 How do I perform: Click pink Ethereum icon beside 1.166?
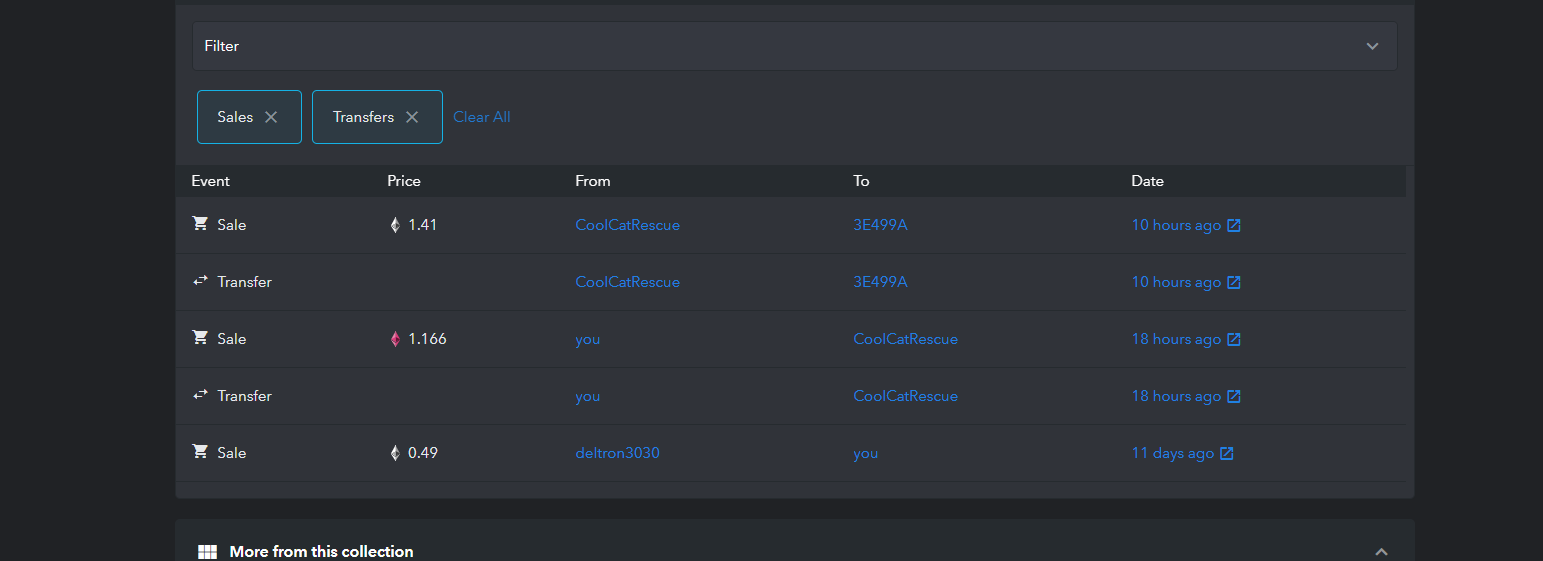coord(395,339)
